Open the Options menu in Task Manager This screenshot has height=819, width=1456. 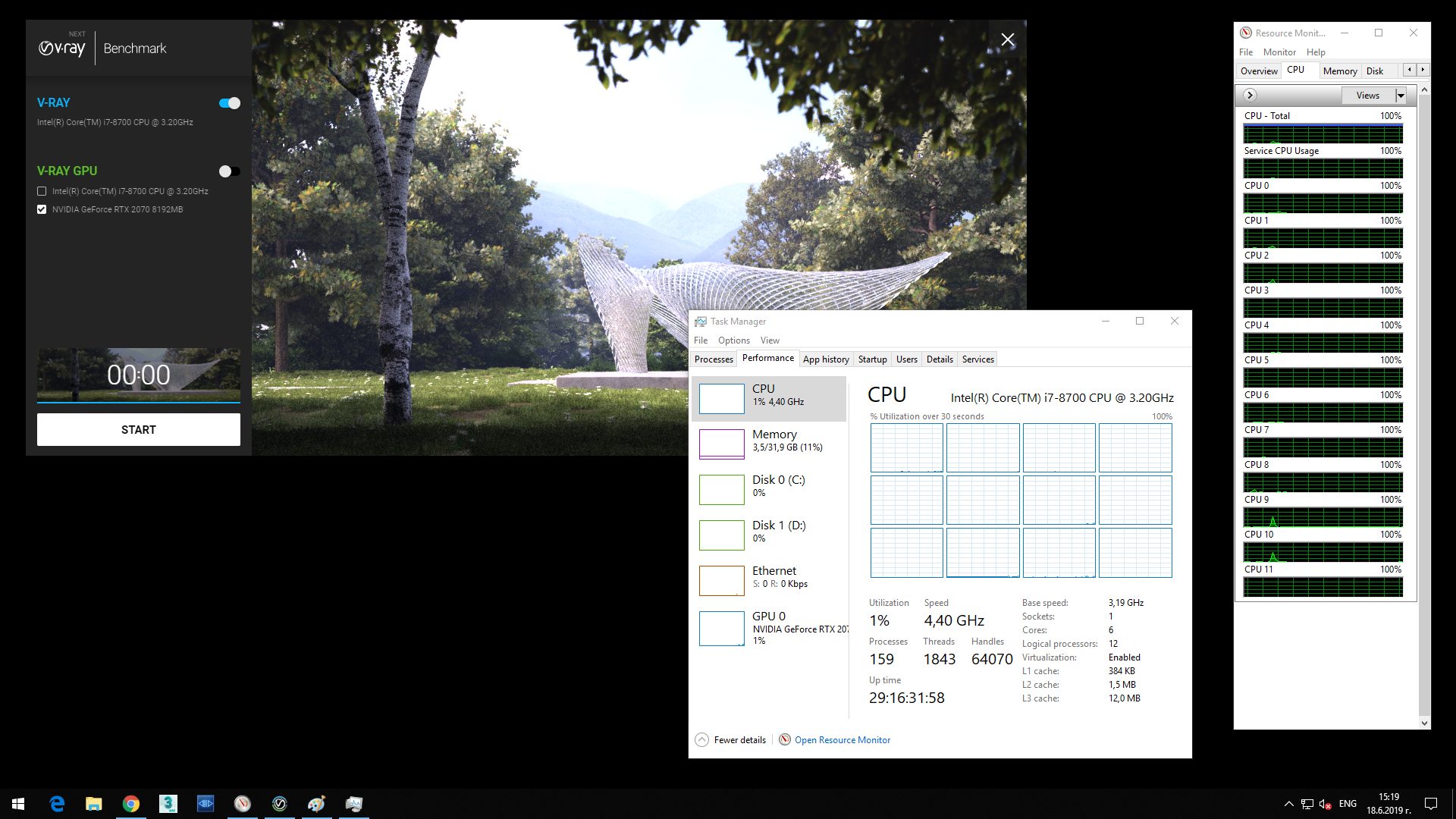tap(733, 340)
